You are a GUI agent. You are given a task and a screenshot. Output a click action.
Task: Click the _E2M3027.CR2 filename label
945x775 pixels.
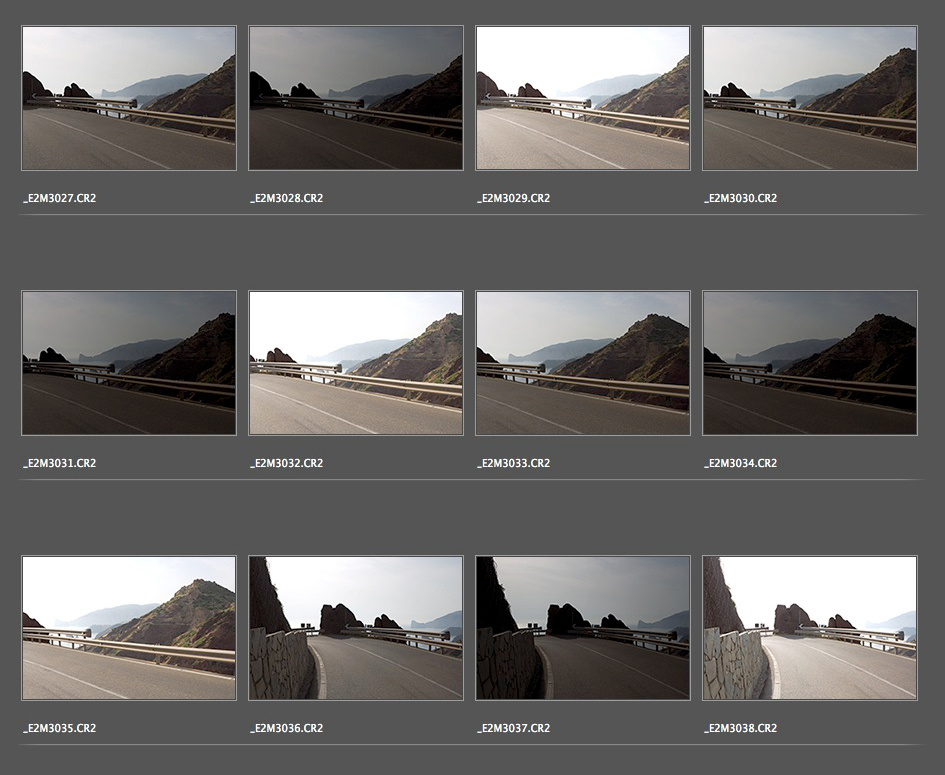coord(60,198)
